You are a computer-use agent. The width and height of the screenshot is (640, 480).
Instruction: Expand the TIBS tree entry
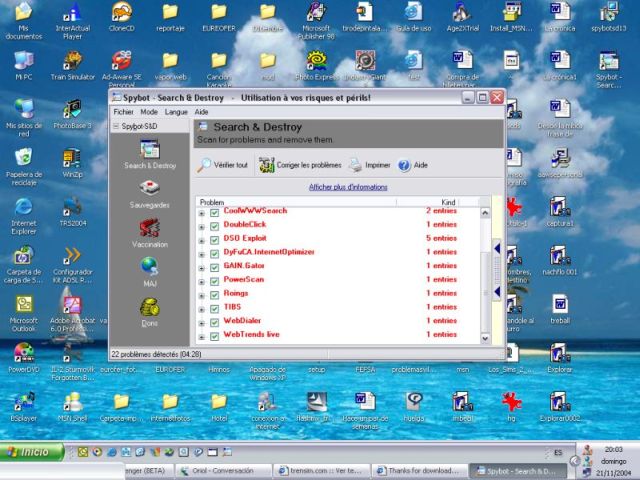coord(202,307)
